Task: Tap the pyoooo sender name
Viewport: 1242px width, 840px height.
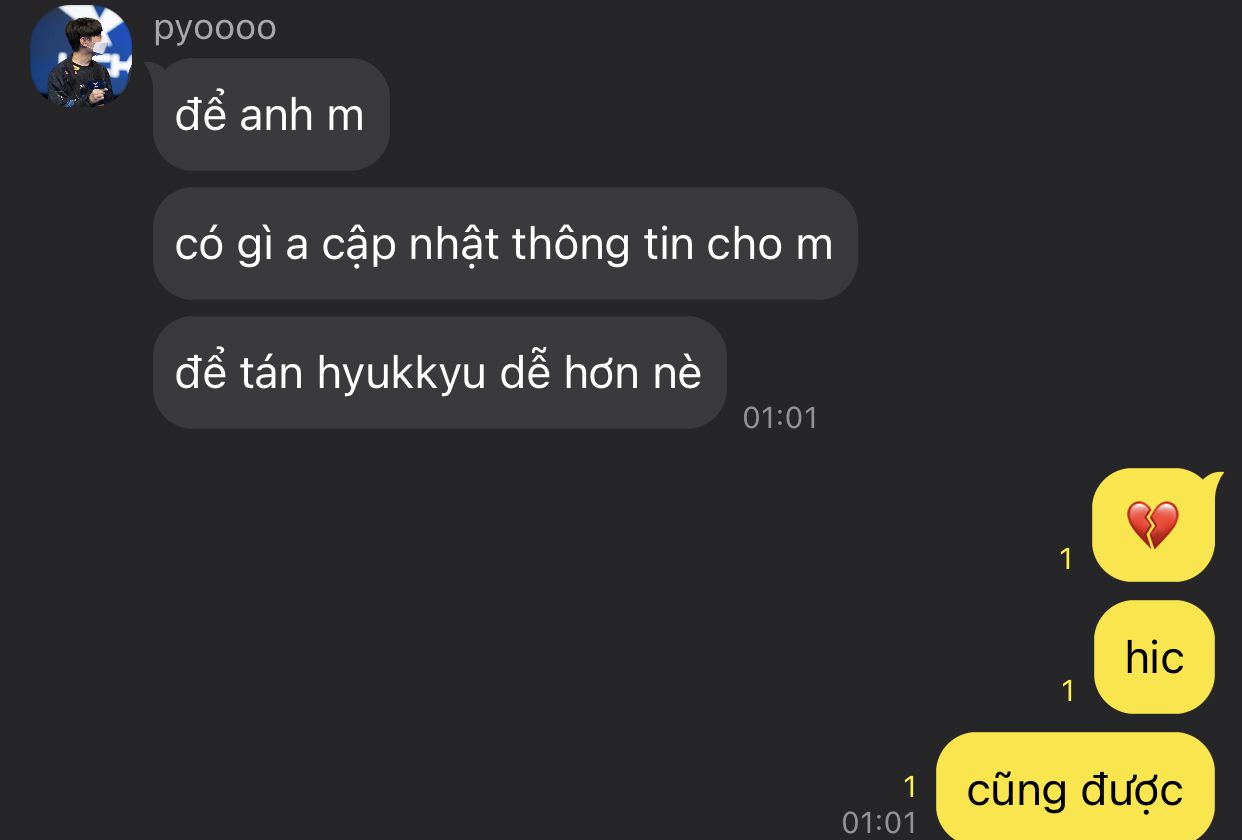Action: pos(215,28)
